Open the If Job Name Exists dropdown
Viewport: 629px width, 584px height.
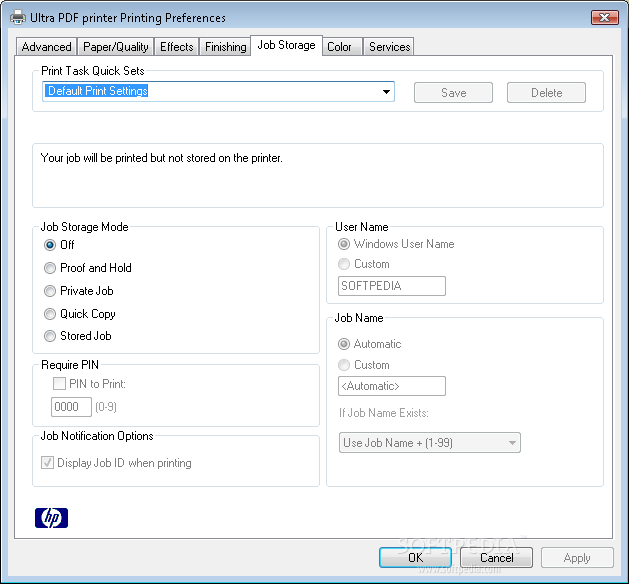(430, 442)
